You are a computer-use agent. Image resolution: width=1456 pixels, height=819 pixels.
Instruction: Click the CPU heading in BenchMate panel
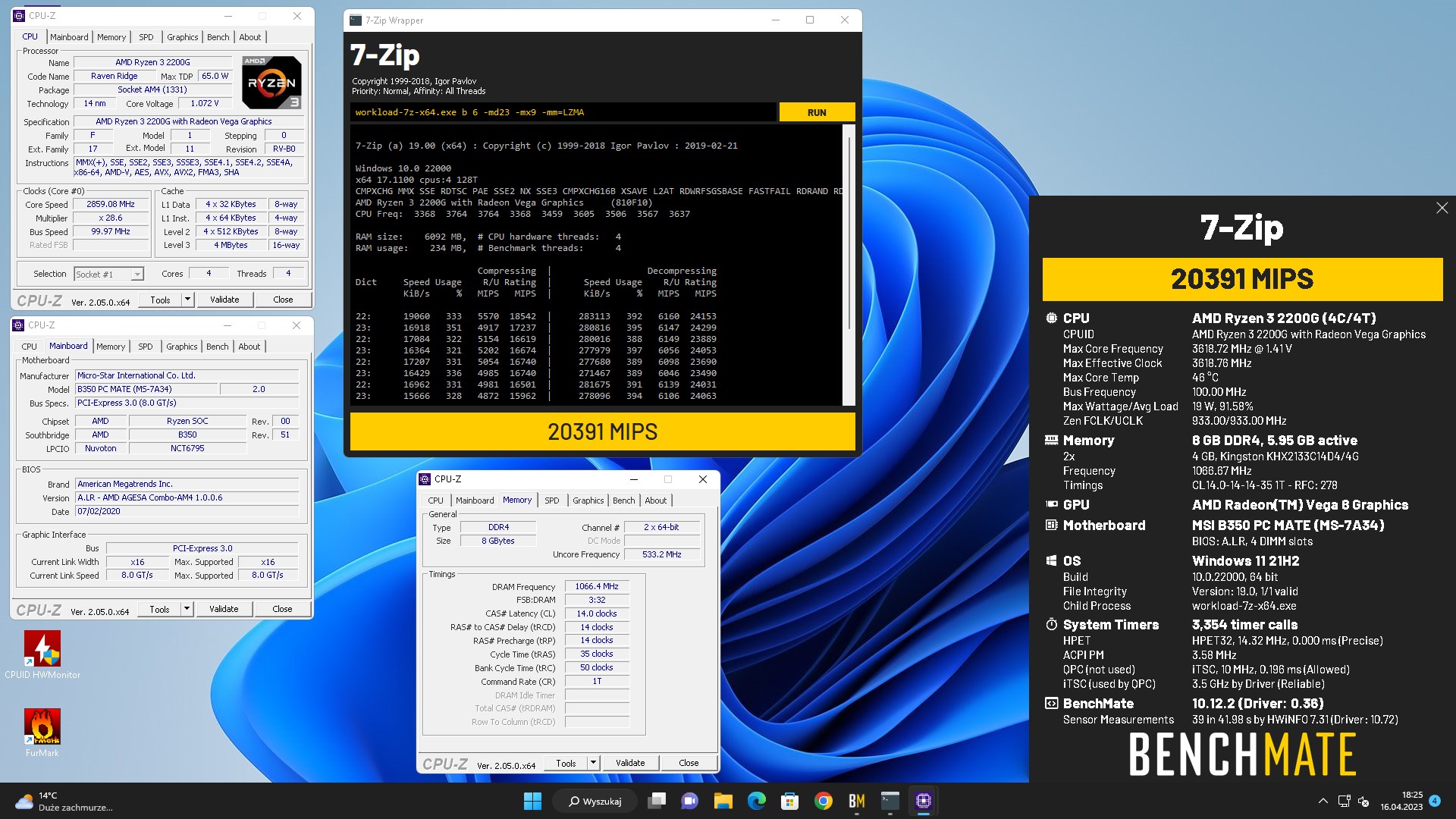point(1076,318)
